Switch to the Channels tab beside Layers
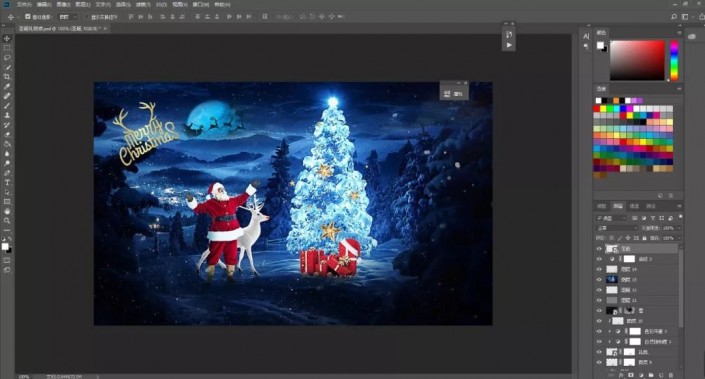 634,206
